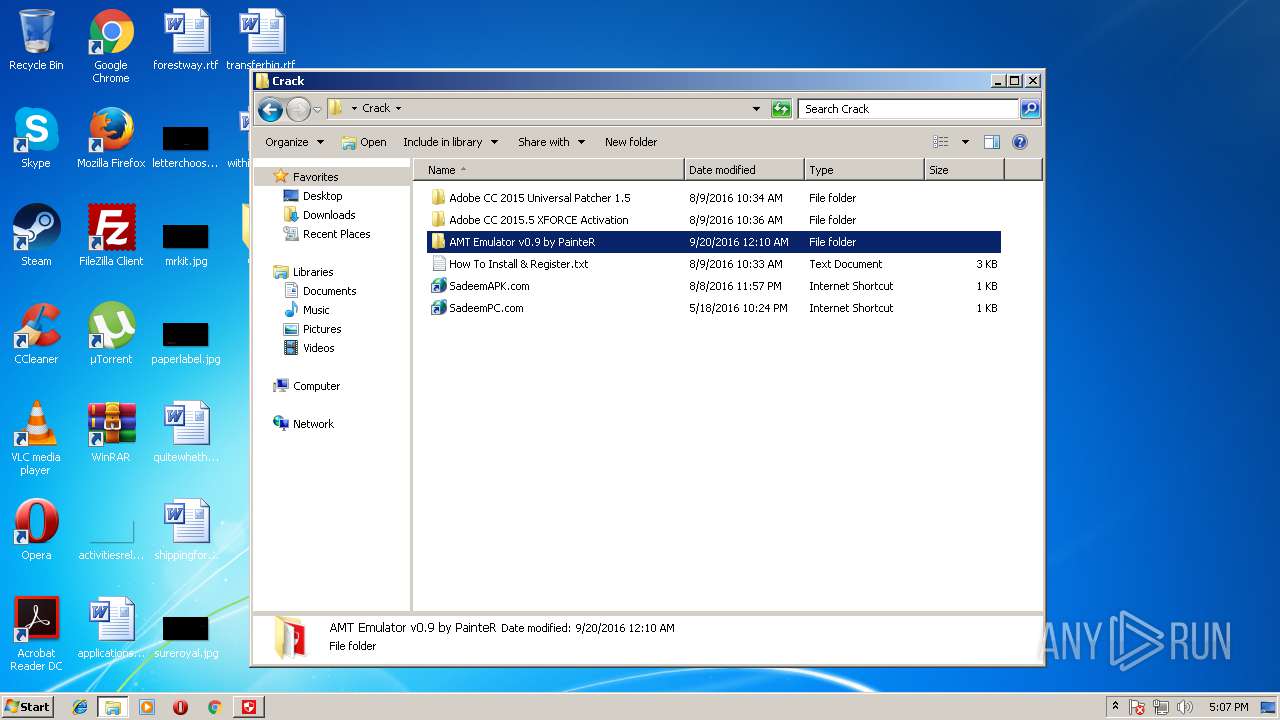
Task: Open the recent locations dropdown arrow
Action: pyautogui.click(x=317, y=109)
